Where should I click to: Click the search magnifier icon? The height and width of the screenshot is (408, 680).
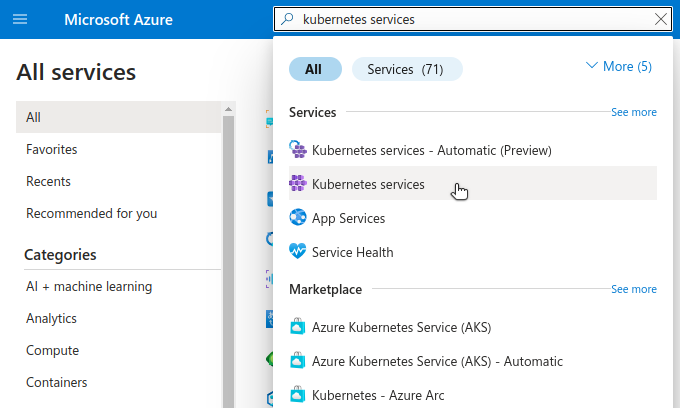point(288,19)
